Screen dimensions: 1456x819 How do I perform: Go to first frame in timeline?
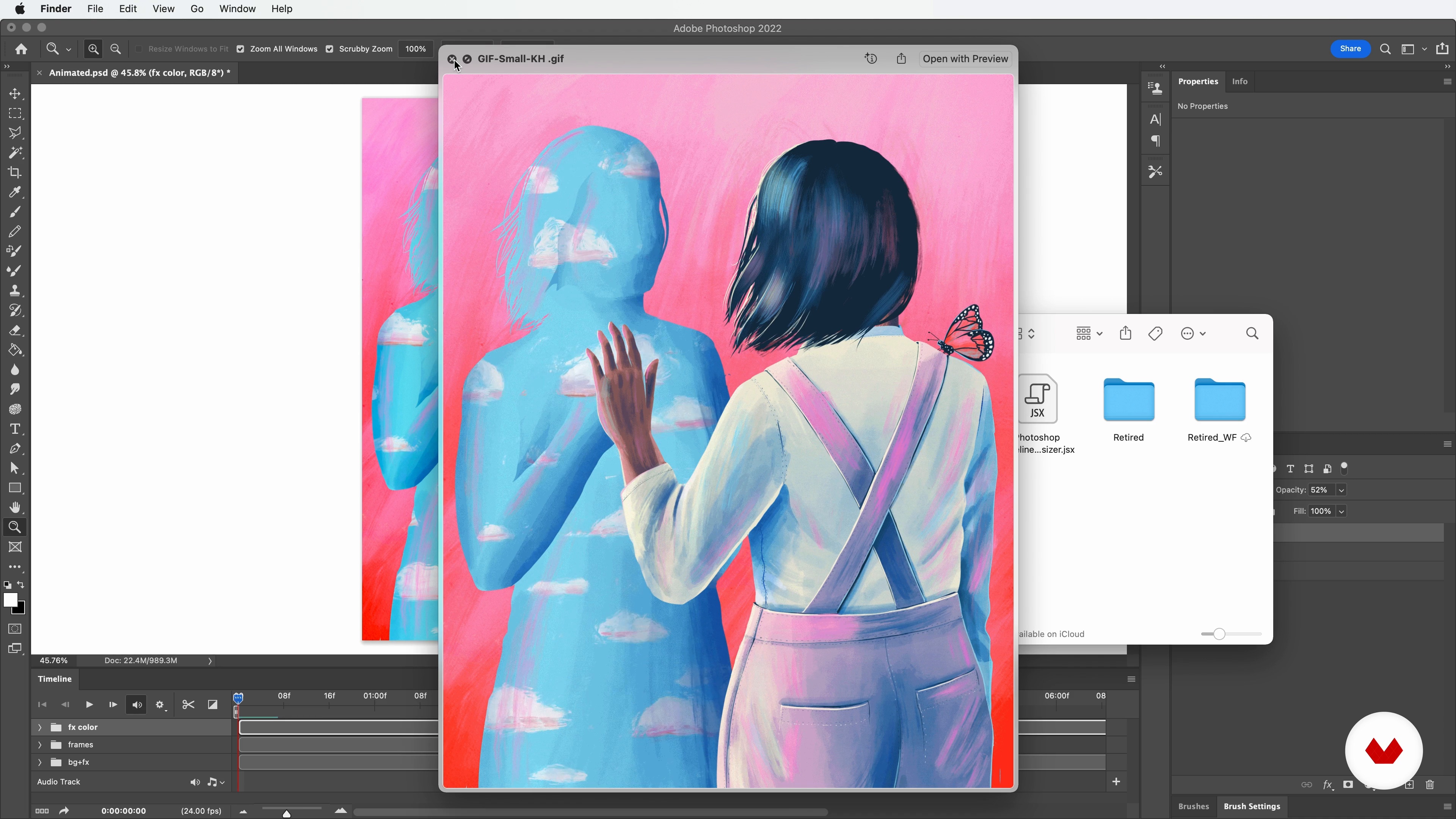(42, 705)
